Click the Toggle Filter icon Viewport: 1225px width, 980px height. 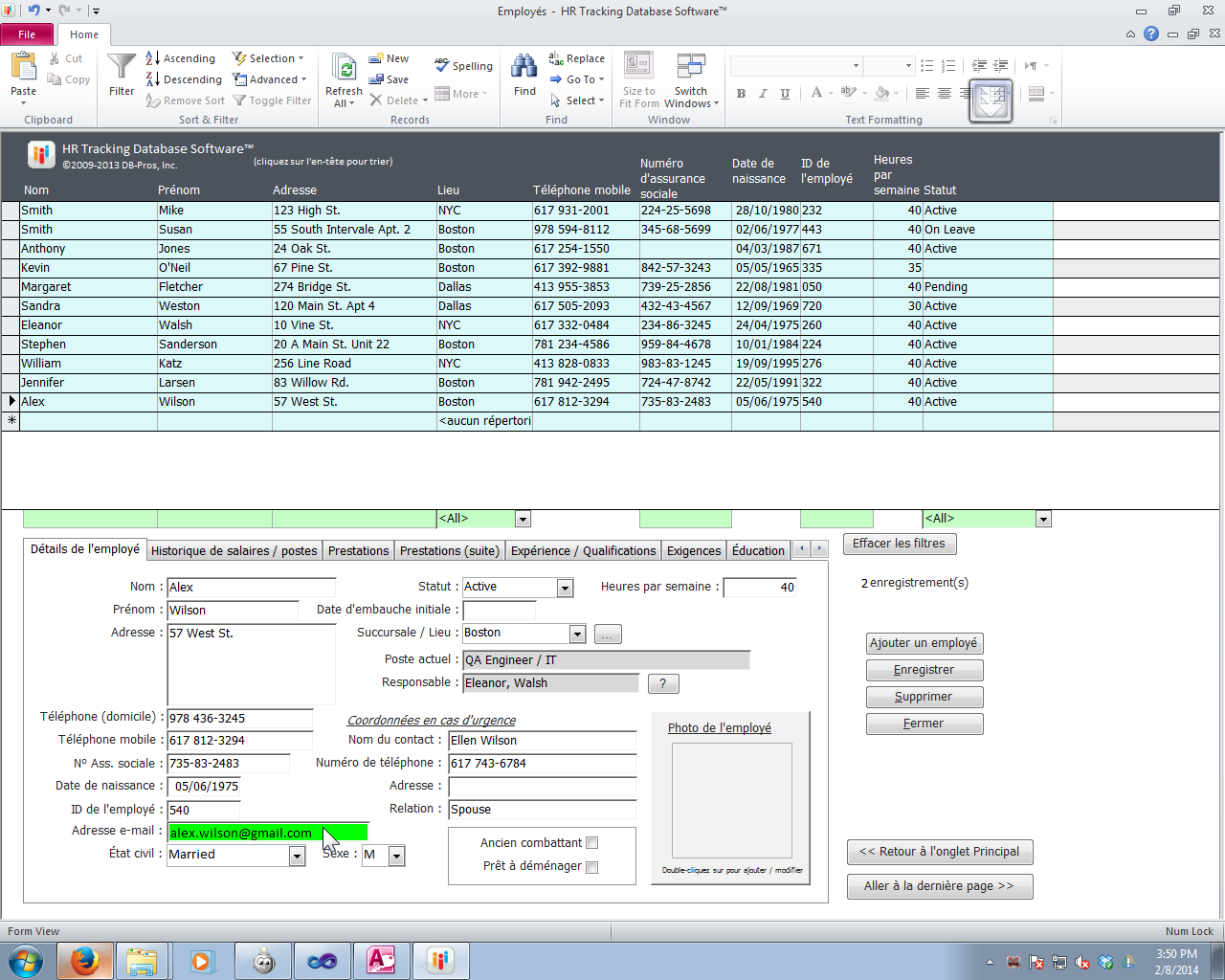coord(240,100)
